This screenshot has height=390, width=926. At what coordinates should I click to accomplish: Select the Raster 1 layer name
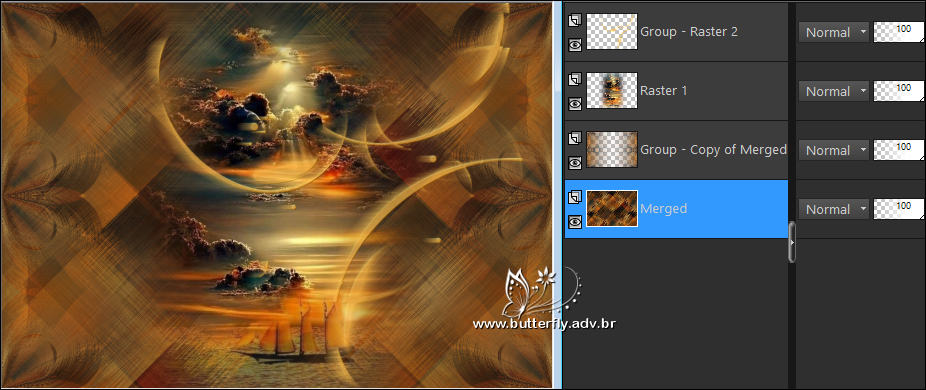coord(663,91)
